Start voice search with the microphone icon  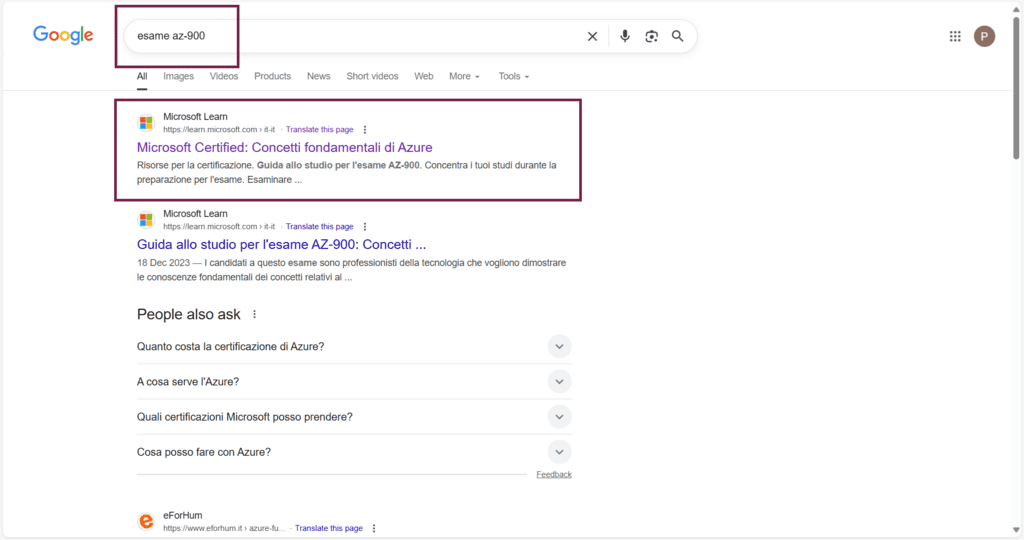pyautogui.click(x=625, y=36)
